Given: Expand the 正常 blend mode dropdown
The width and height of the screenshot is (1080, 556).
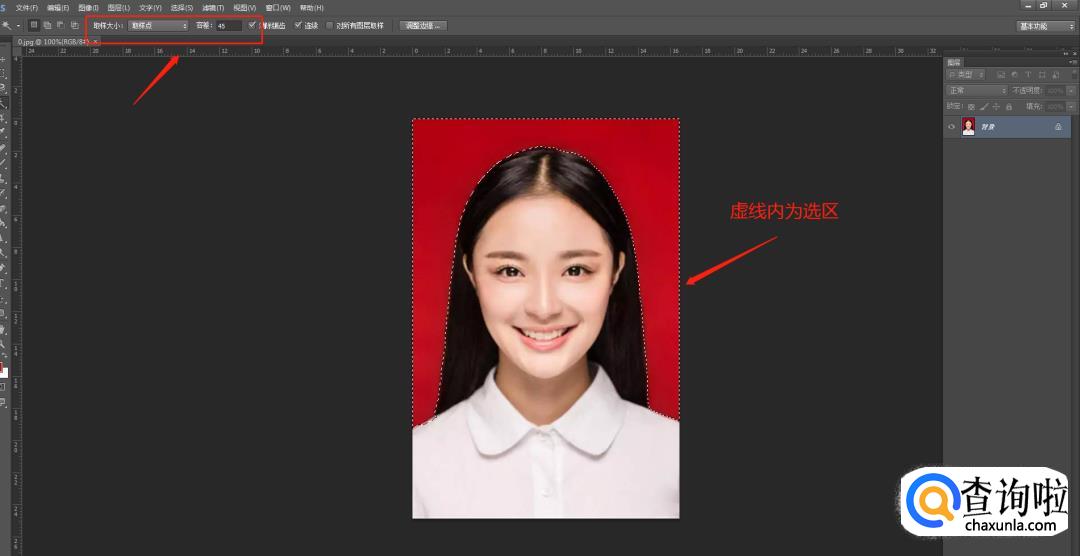Looking at the screenshot, I should [976, 90].
